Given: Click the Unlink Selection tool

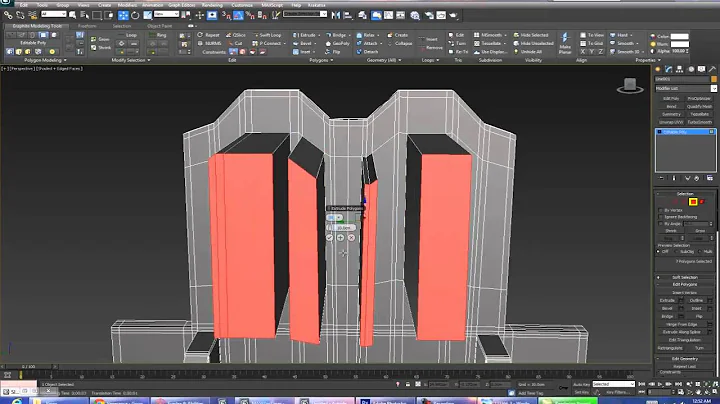Looking at the screenshot, I should (20, 15).
